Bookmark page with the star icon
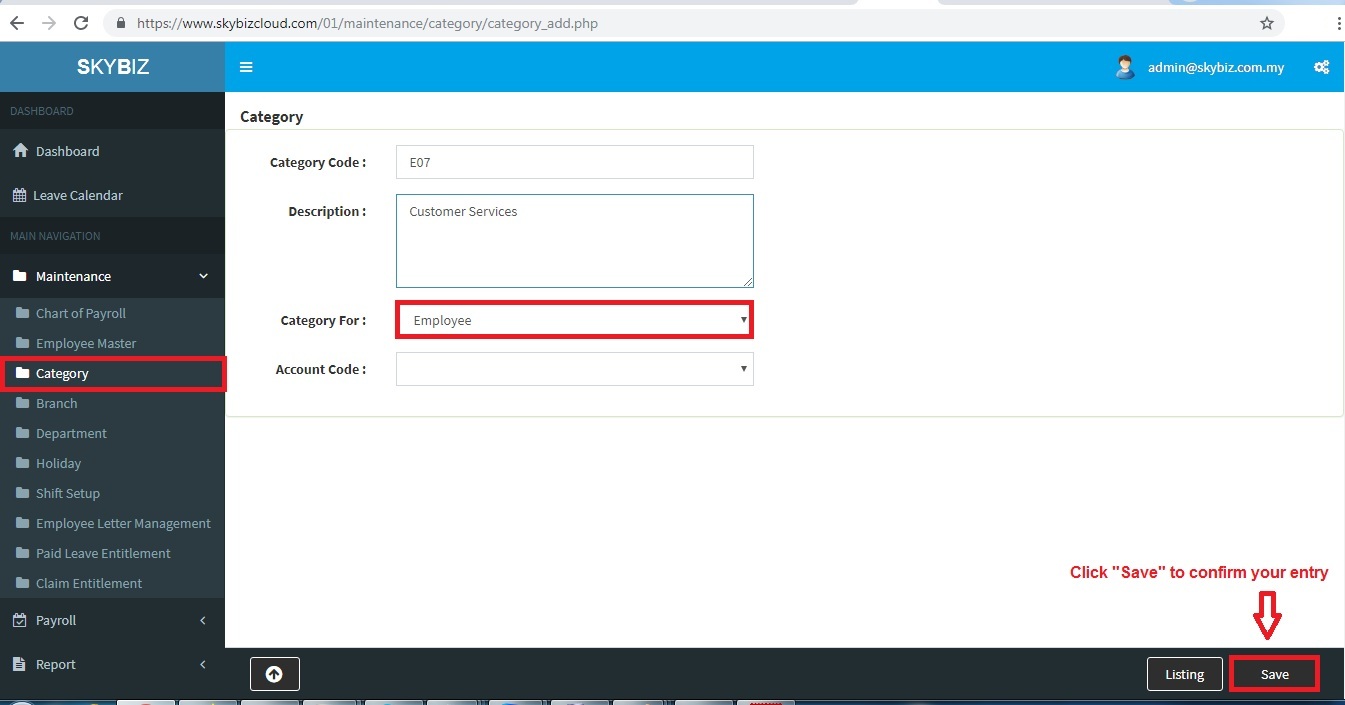 tap(1267, 23)
